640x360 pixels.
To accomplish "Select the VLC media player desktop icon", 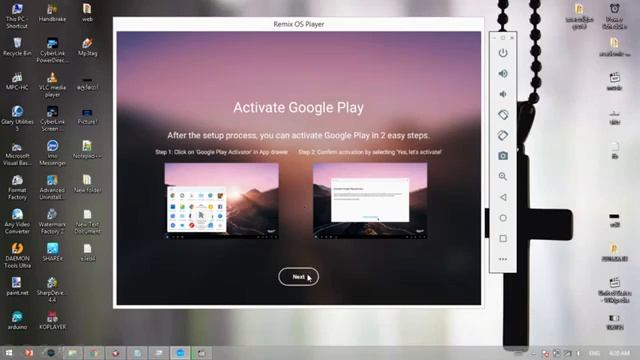I will [x=52, y=84].
